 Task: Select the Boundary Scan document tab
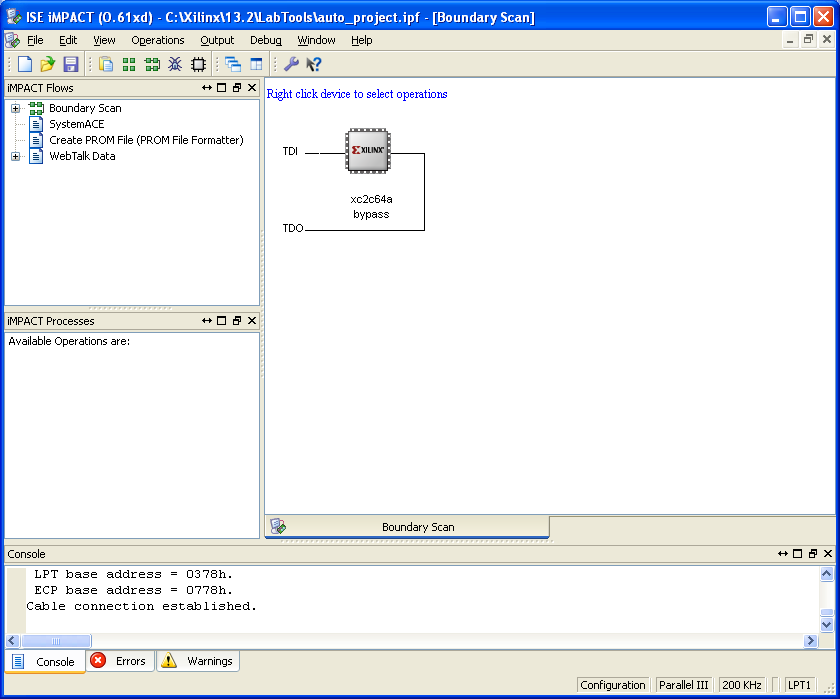[x=407, y=527]
